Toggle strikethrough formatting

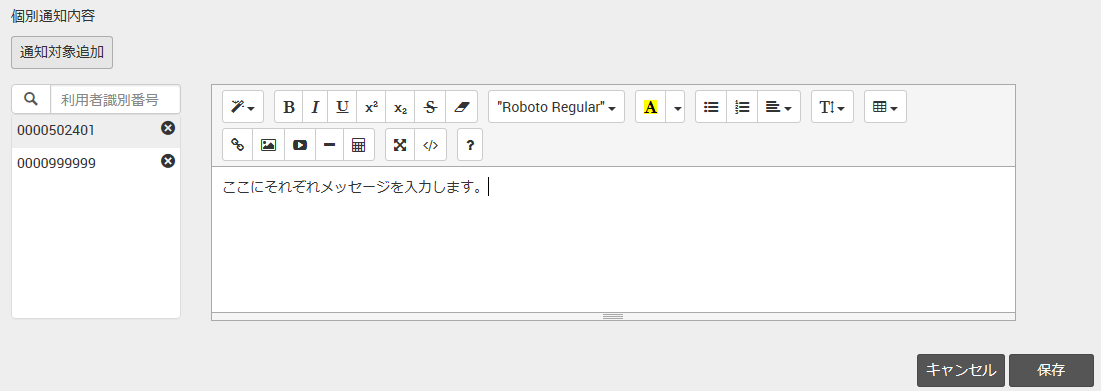(x=430, y=107)
